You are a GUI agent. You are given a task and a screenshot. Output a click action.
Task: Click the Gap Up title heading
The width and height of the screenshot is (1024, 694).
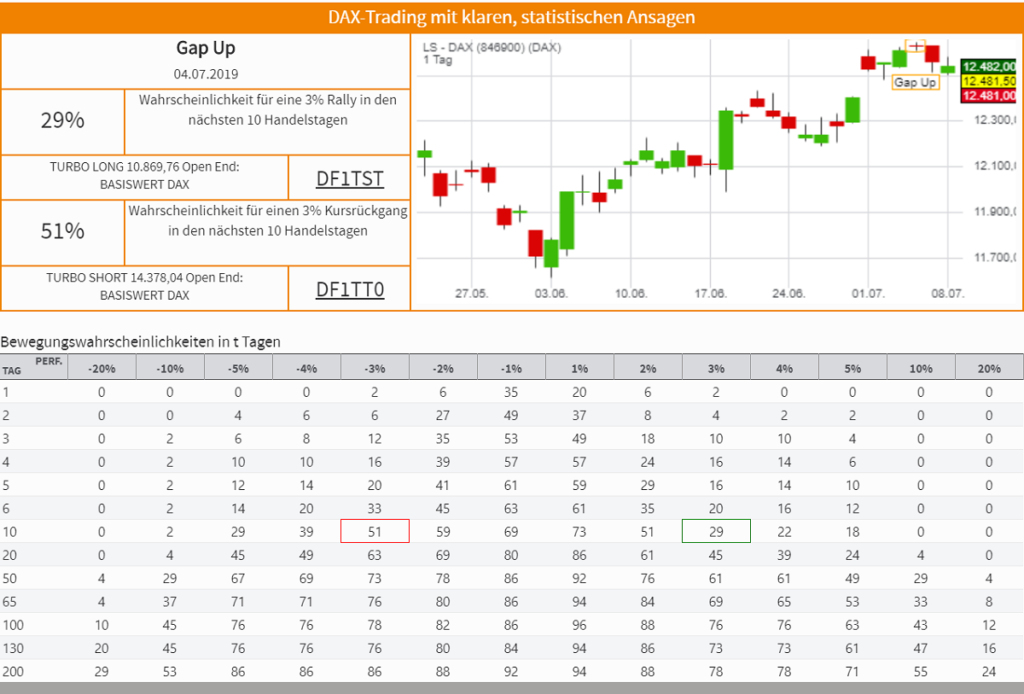(206, 48)
